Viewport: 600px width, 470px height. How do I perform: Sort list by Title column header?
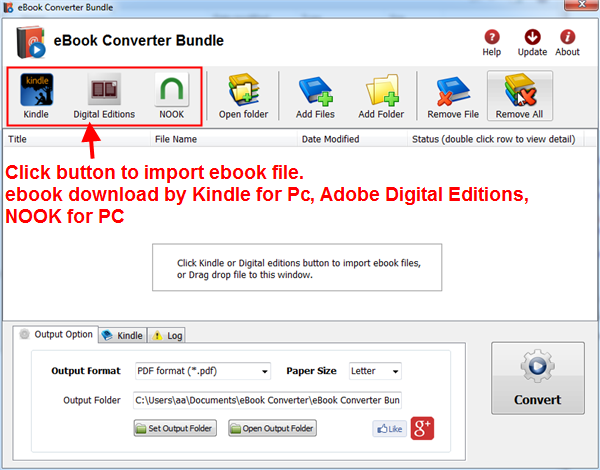pyautogui.click(x=77, y=139)
